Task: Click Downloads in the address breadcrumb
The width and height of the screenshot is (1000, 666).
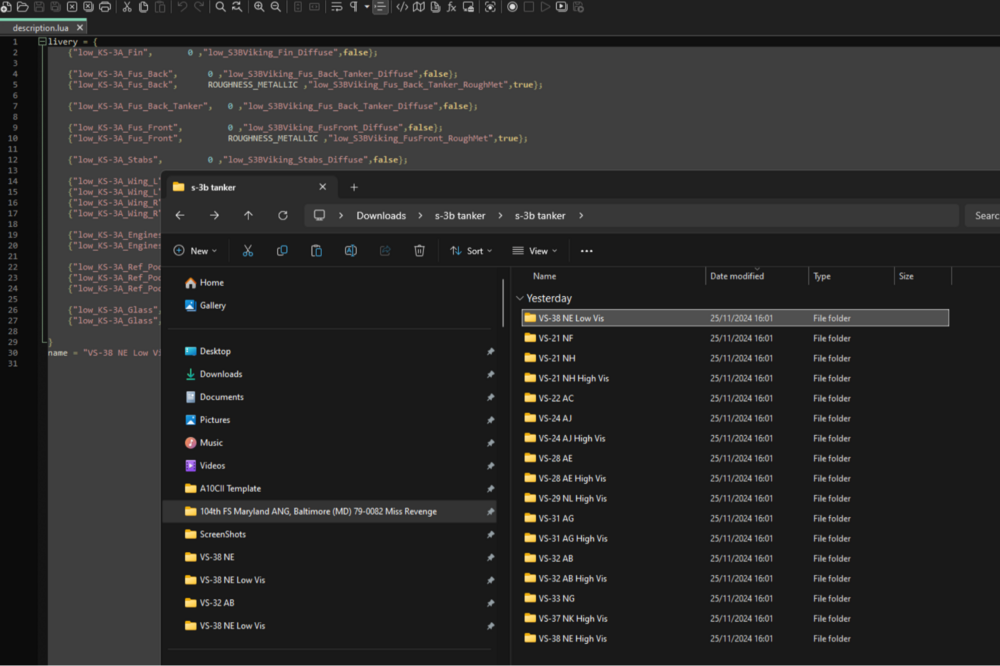Action: (x=381, y=215)
